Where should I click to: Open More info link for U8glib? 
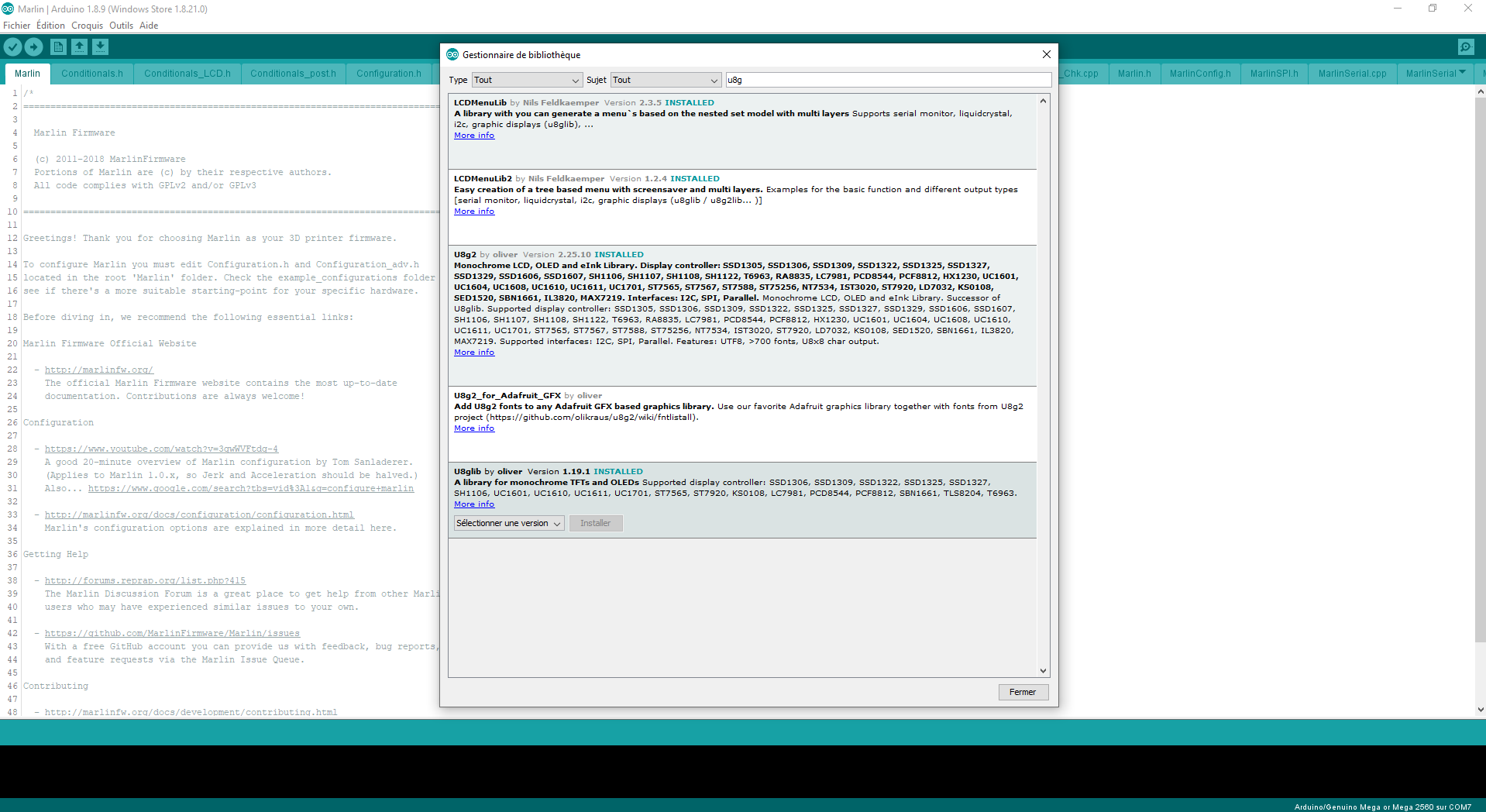pyautogui.click(x=474, y=504)
